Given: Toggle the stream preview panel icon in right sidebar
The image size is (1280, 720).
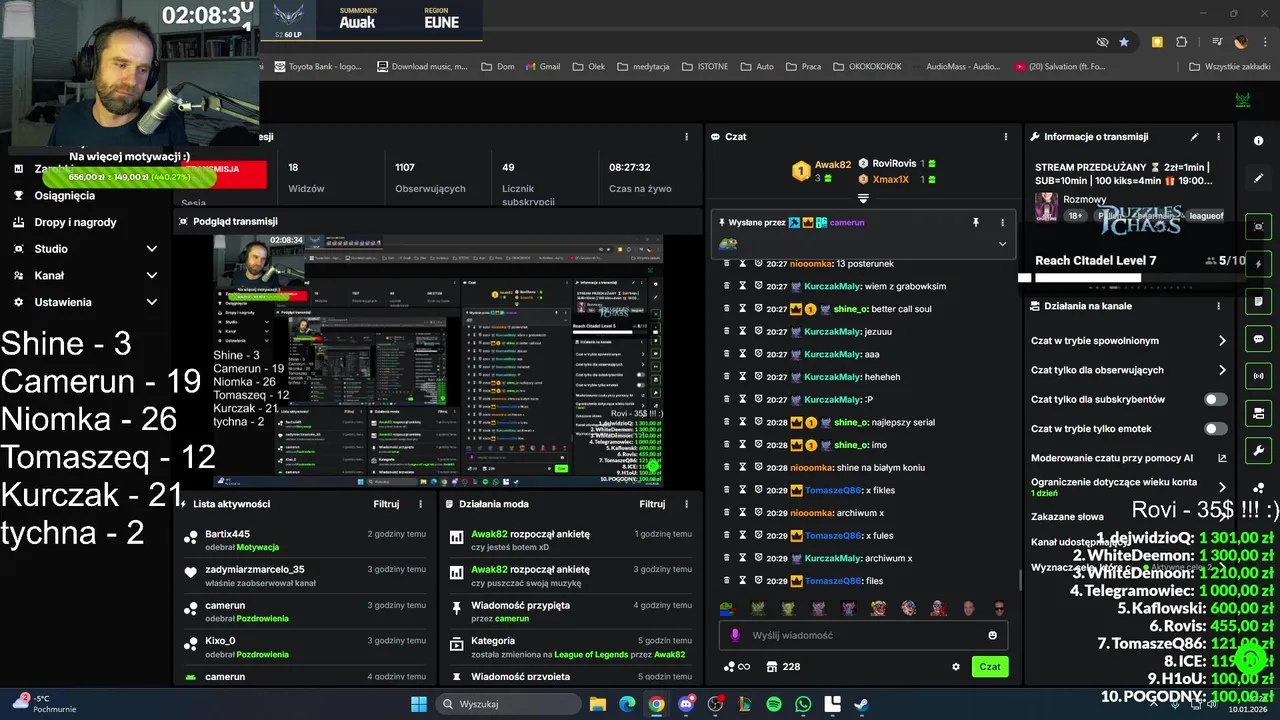Looking at the screenshot, I should 1258,227.
